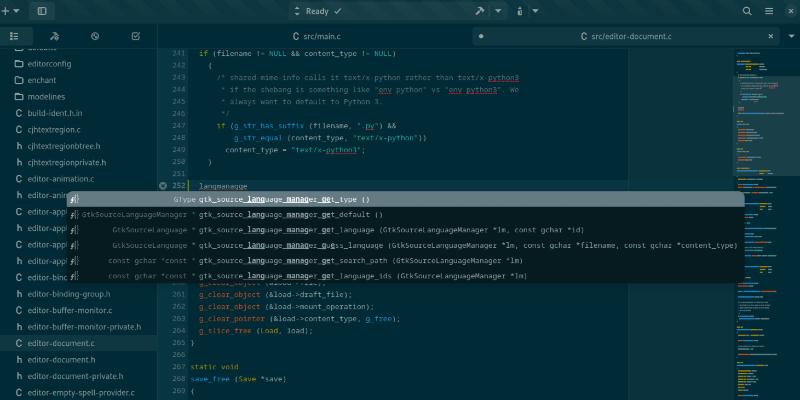Open the checkbox todo sidebar tab
Image resolution: width=800 pixels, height=400 pixels.
pos(135,36)
